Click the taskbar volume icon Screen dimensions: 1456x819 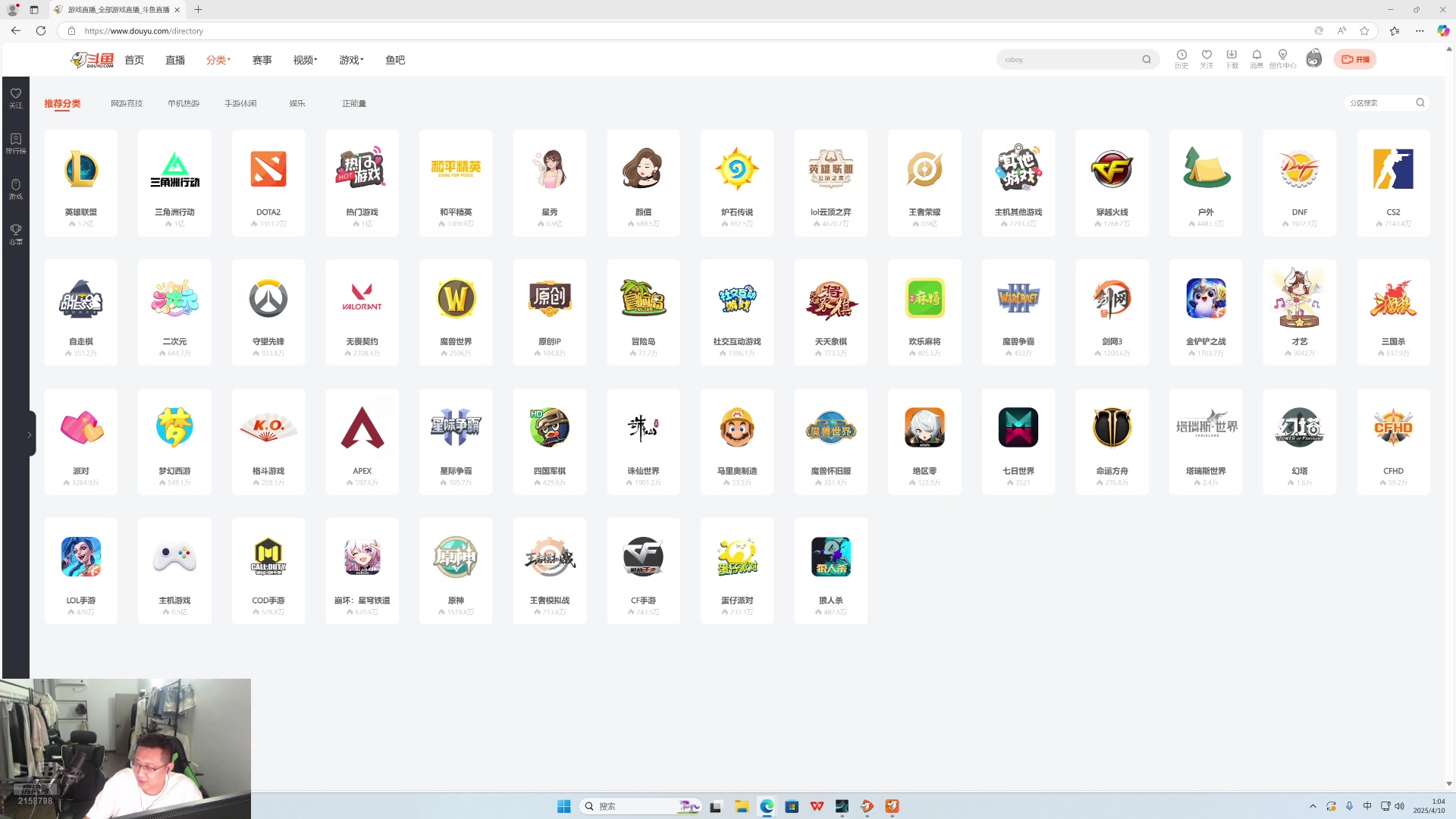(x=1399, y=806)
